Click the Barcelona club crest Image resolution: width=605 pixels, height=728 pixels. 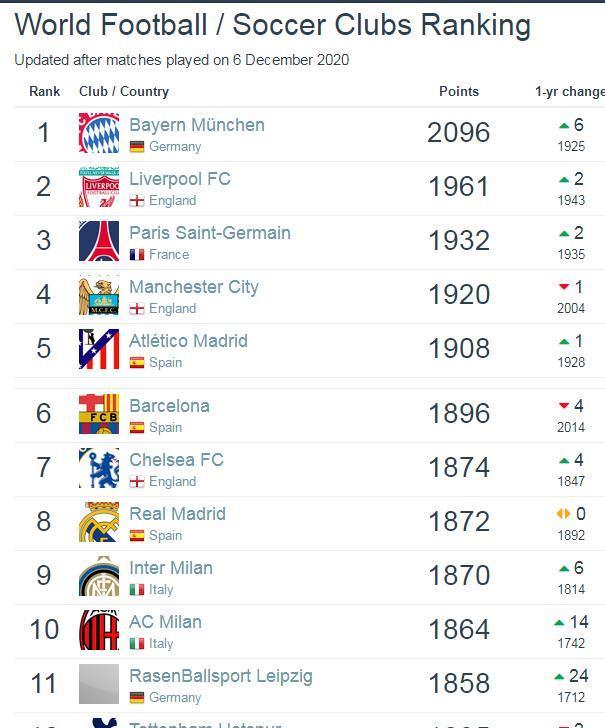[99, 414]
